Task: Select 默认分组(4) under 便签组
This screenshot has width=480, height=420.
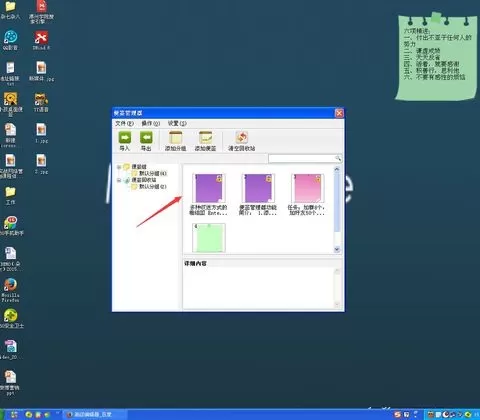Action: 153,173
